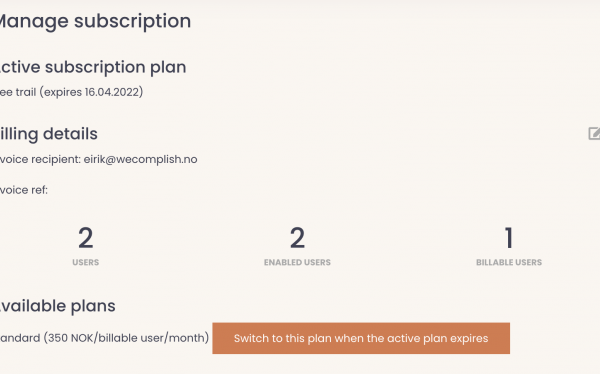The width and height of the screenshot is (600, 374).
Task: Click the Manage subscription page heading
Action: [x=95, y=21]
